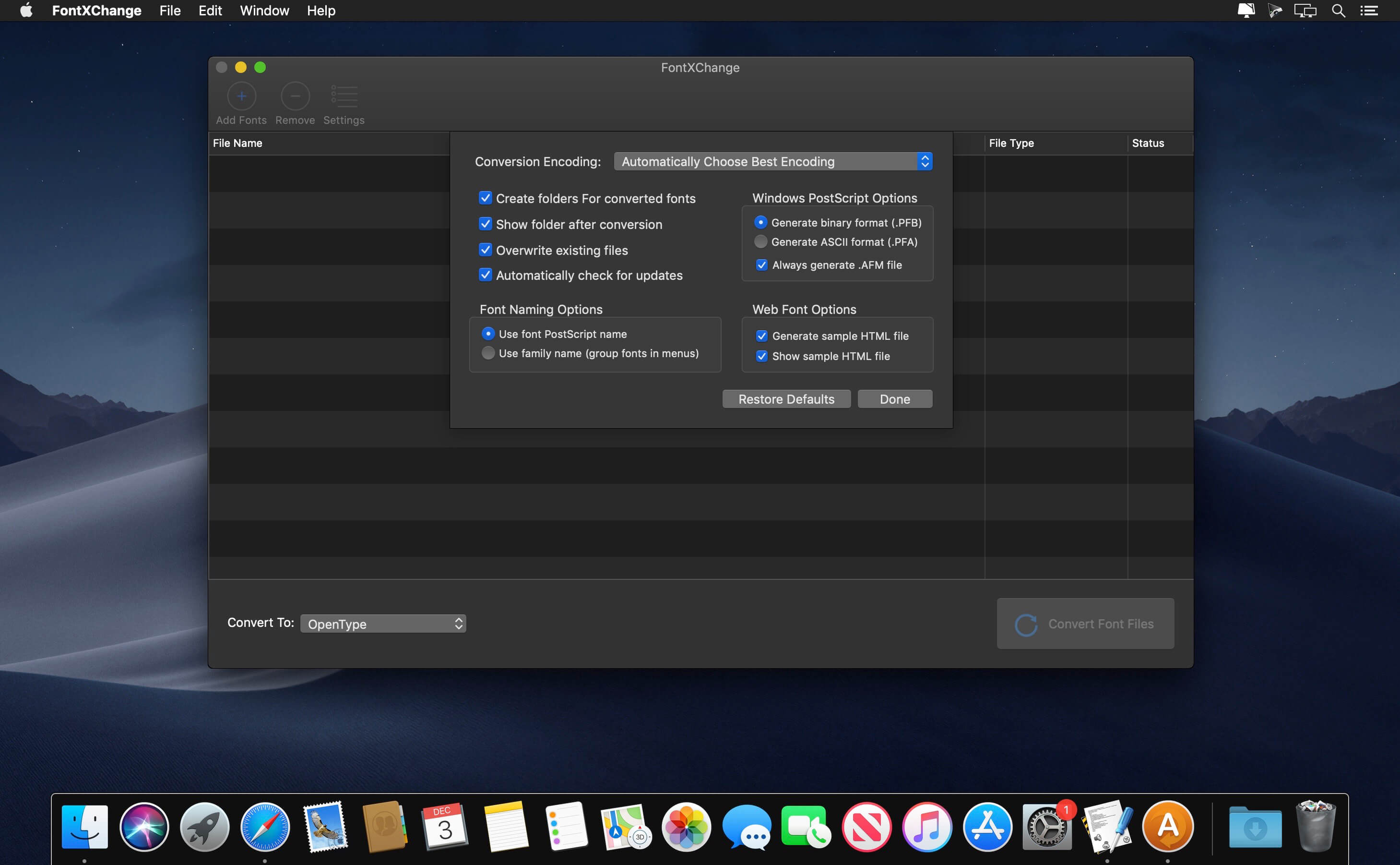Open the Help menu
This screenshot has height=865, width=1400.
click(x=320, y=11)
